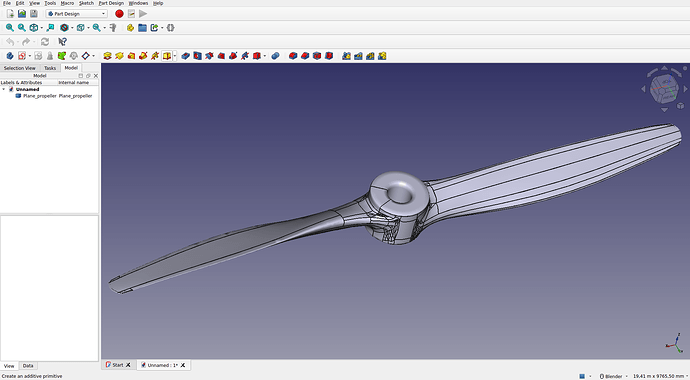Click the What's This help cursor
690x380 pixels.
(62, 42)
